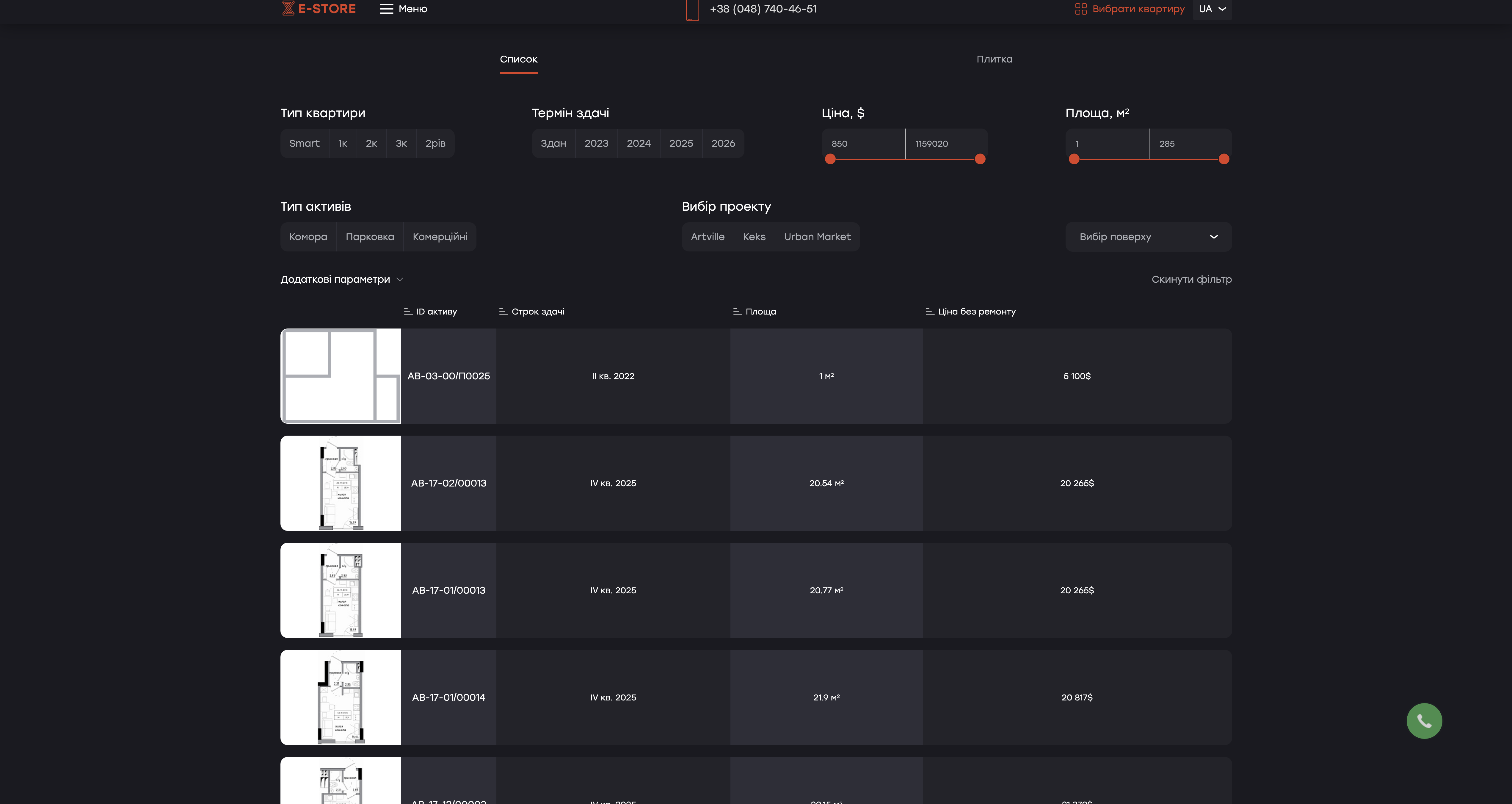Viewport: 1512px width, 804px height.
Task: Click the E-STORE logo icon
Action: pyautogui.click(x=288, y=8)
